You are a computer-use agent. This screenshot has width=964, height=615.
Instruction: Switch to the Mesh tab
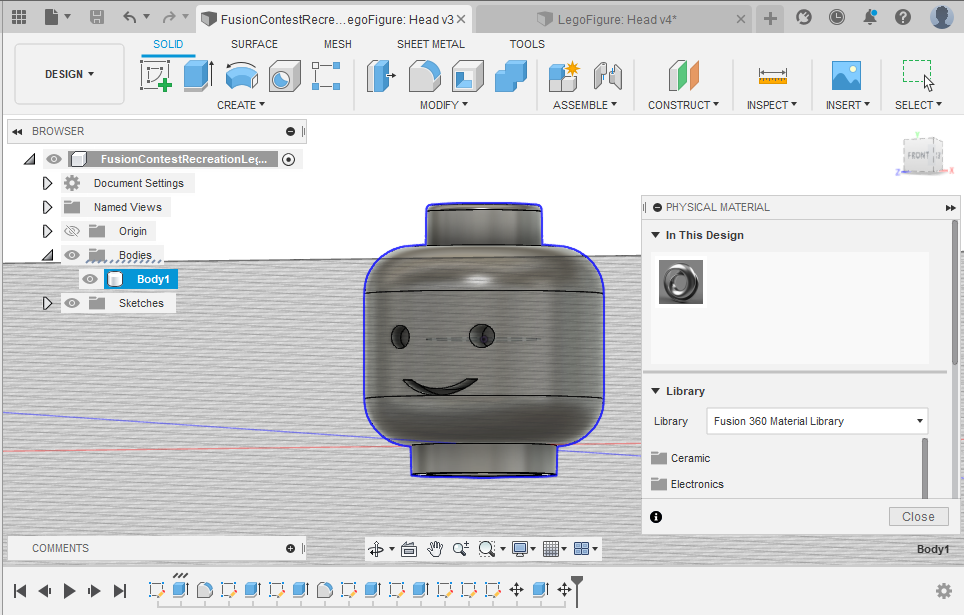[x=338, y=44]
